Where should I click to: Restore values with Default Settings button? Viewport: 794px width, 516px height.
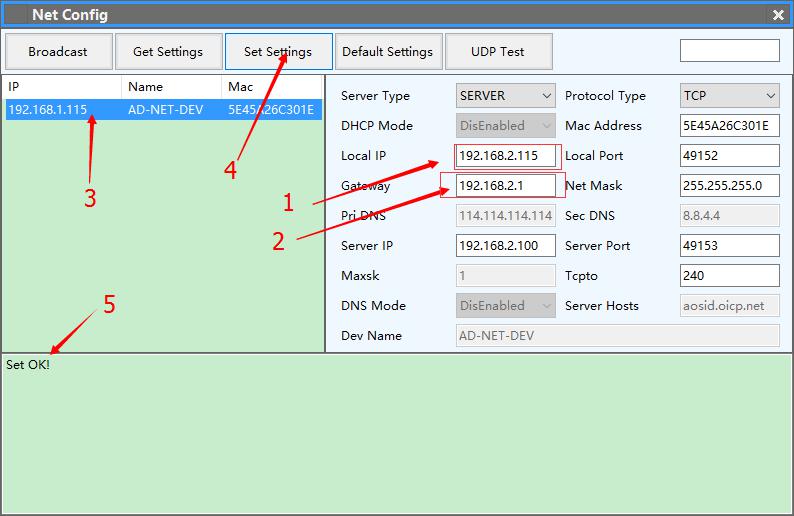387,51
